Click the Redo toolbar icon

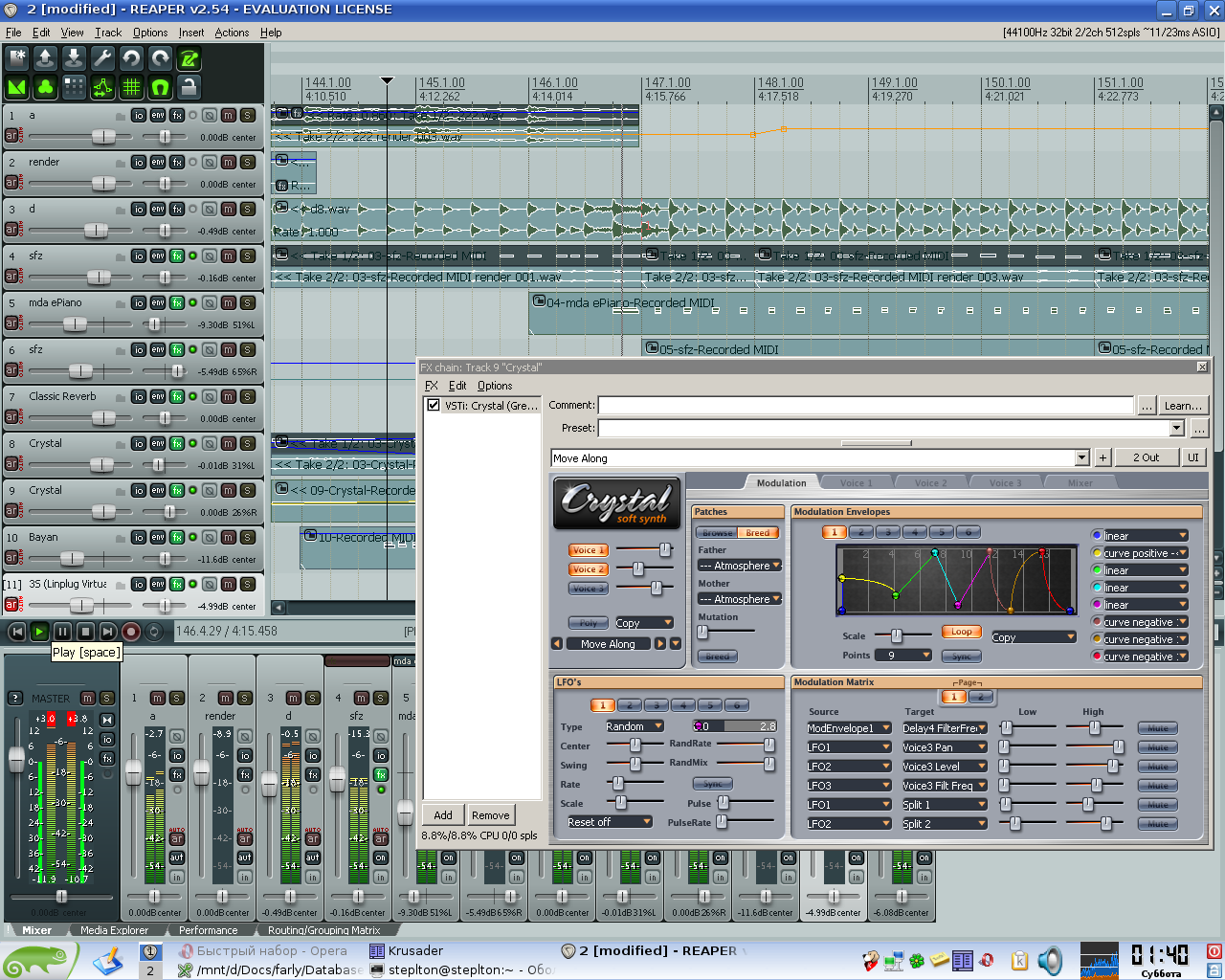click(x=160, y=58)
